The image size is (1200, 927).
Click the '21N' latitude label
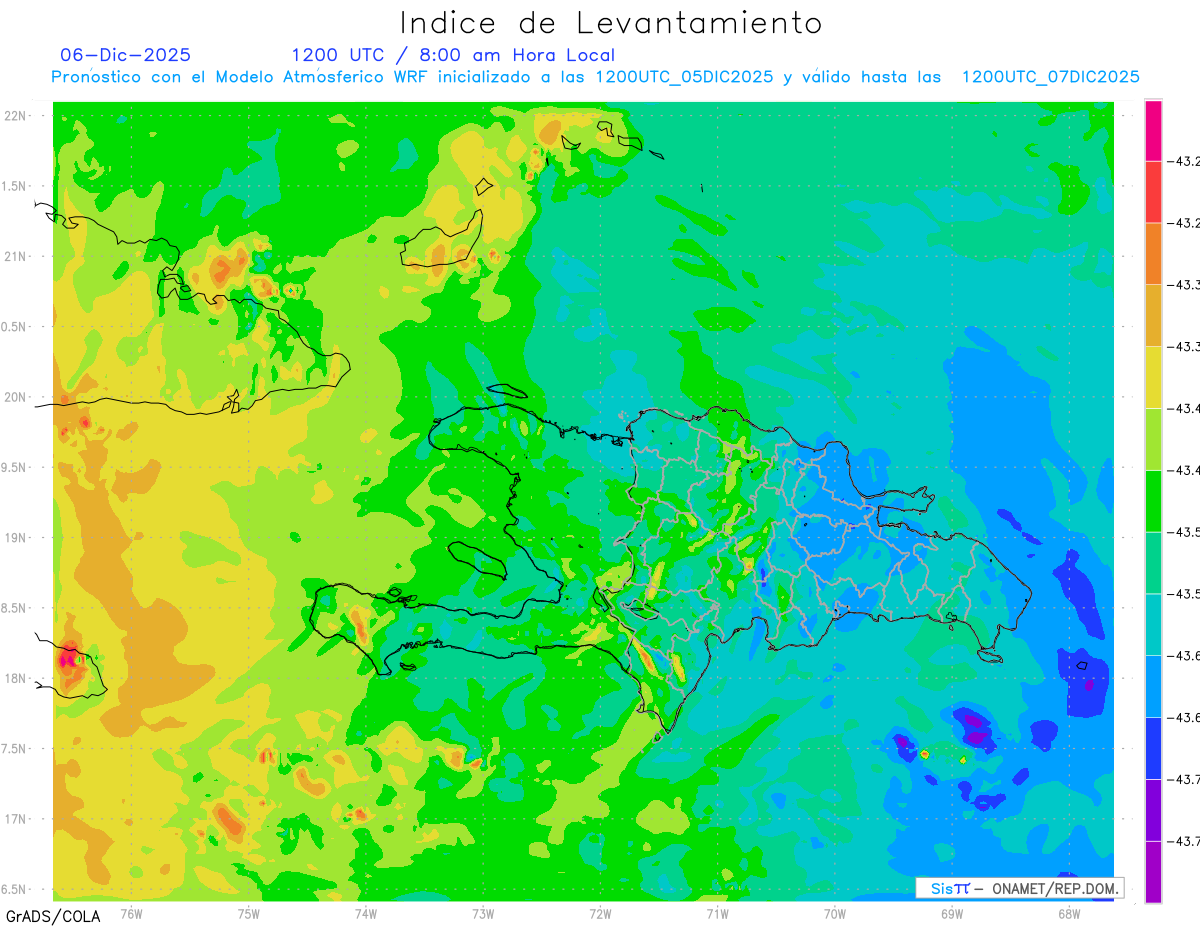15,256
